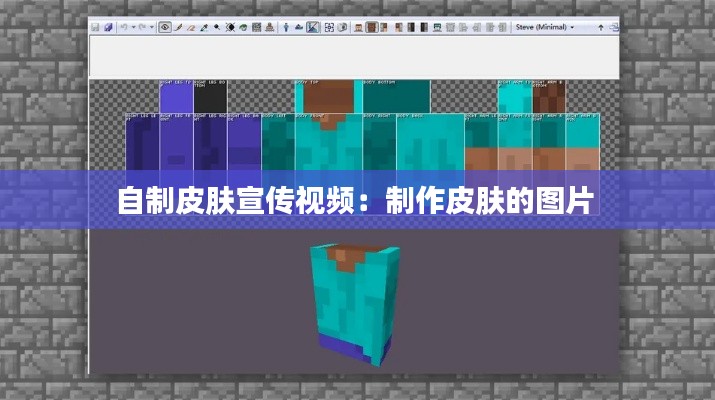The height and width of the screenshot is (400, 715).
Task: Switch to 3D perspective view person icon
Action: point(286,27)
